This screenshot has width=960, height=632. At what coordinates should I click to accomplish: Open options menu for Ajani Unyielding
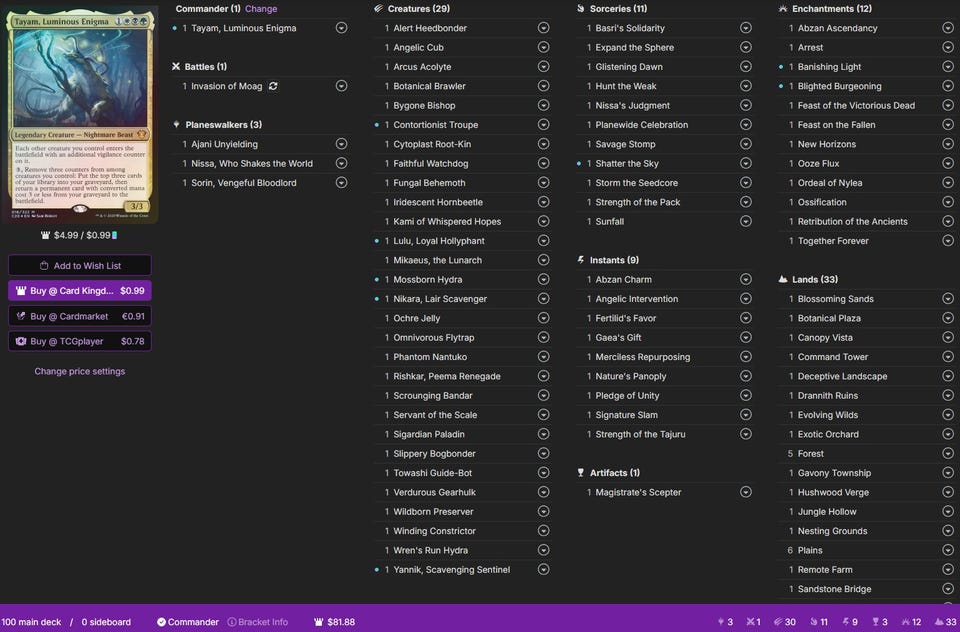(x=341, y=144)
